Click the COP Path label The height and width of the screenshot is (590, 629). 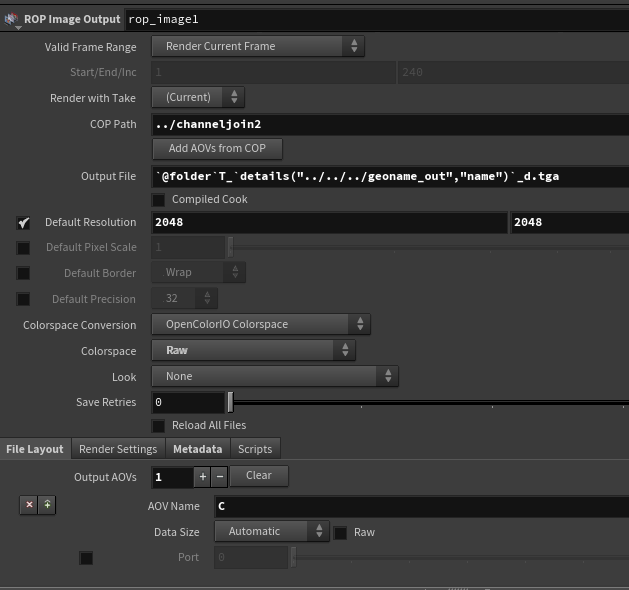point(113,124)
